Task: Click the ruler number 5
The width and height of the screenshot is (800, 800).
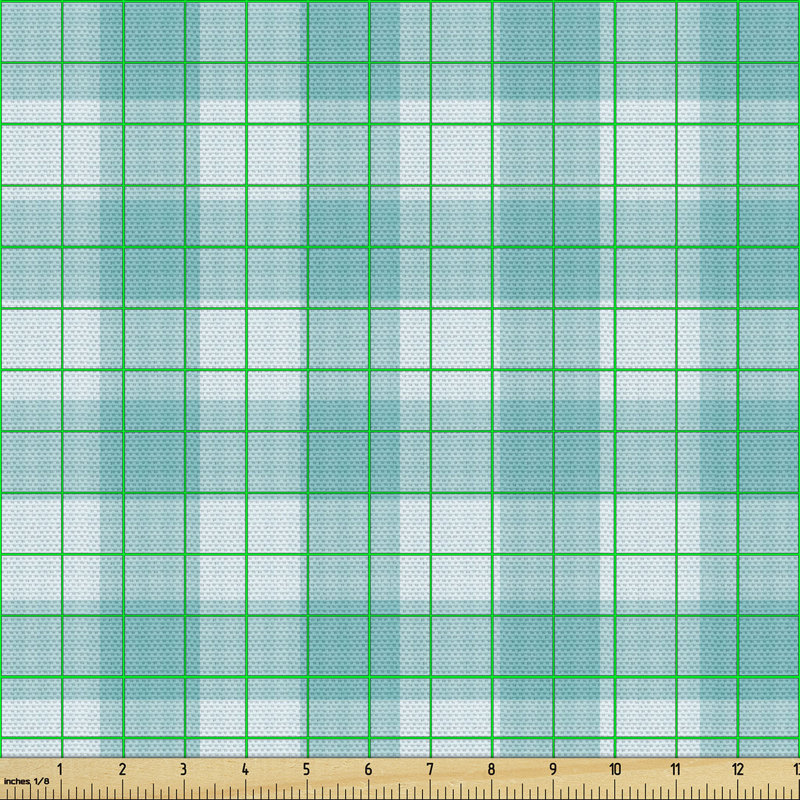Action: click(306, 769)
